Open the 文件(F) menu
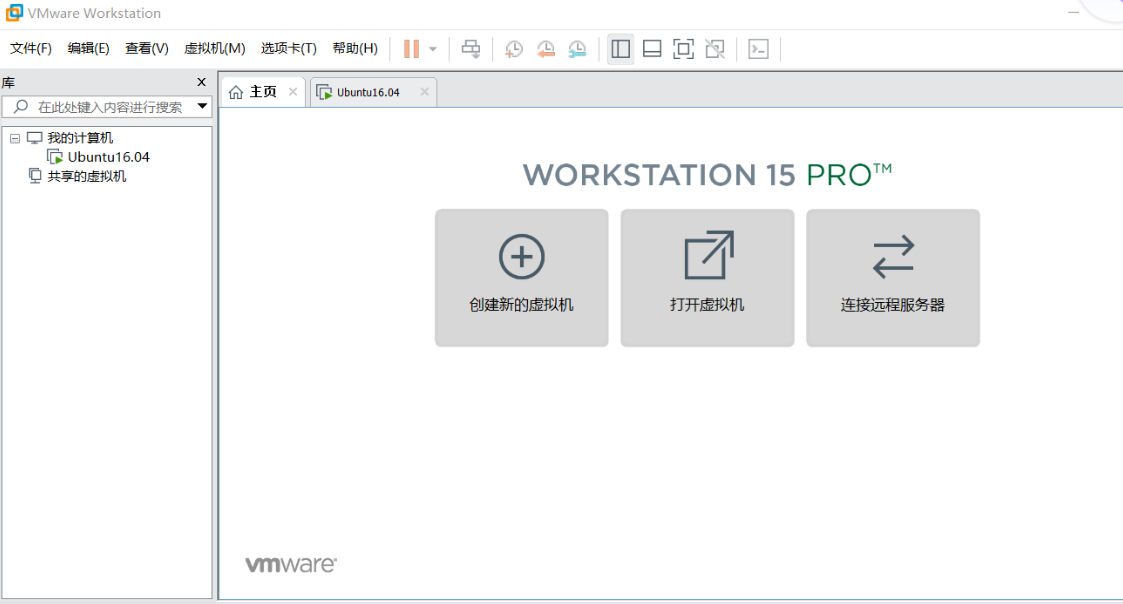Image resolution: width=1123 pixels, height=604 pixels. coord(31,48)
